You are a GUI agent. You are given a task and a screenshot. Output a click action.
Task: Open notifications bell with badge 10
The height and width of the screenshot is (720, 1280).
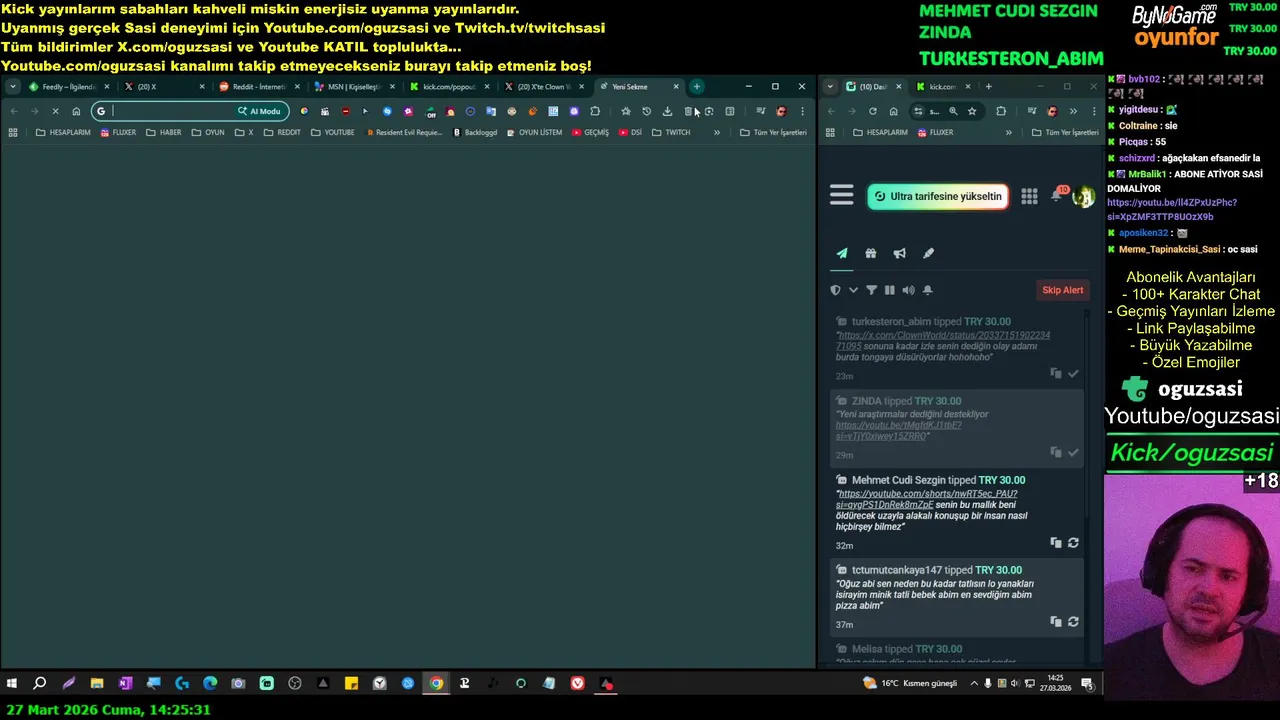tap(1057, 195)
